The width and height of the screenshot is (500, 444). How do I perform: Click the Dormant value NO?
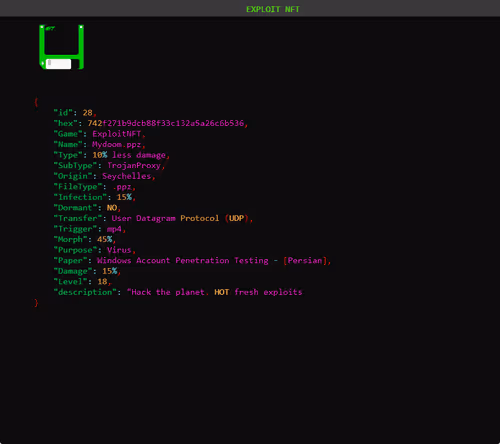(x=112, y=208)
